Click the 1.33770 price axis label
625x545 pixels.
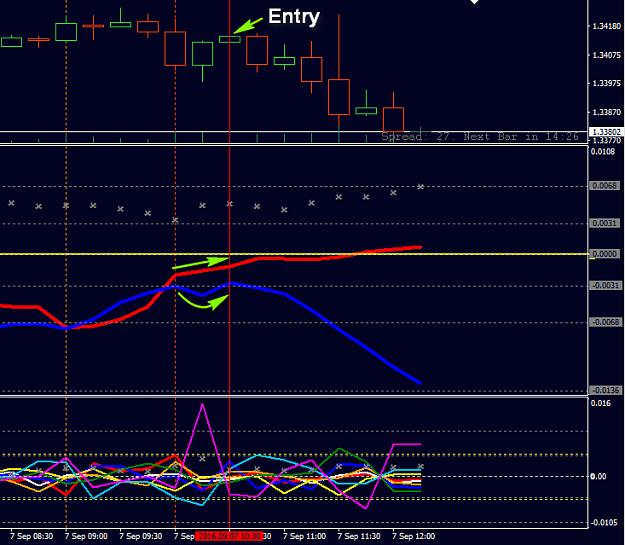coord(607,140)
